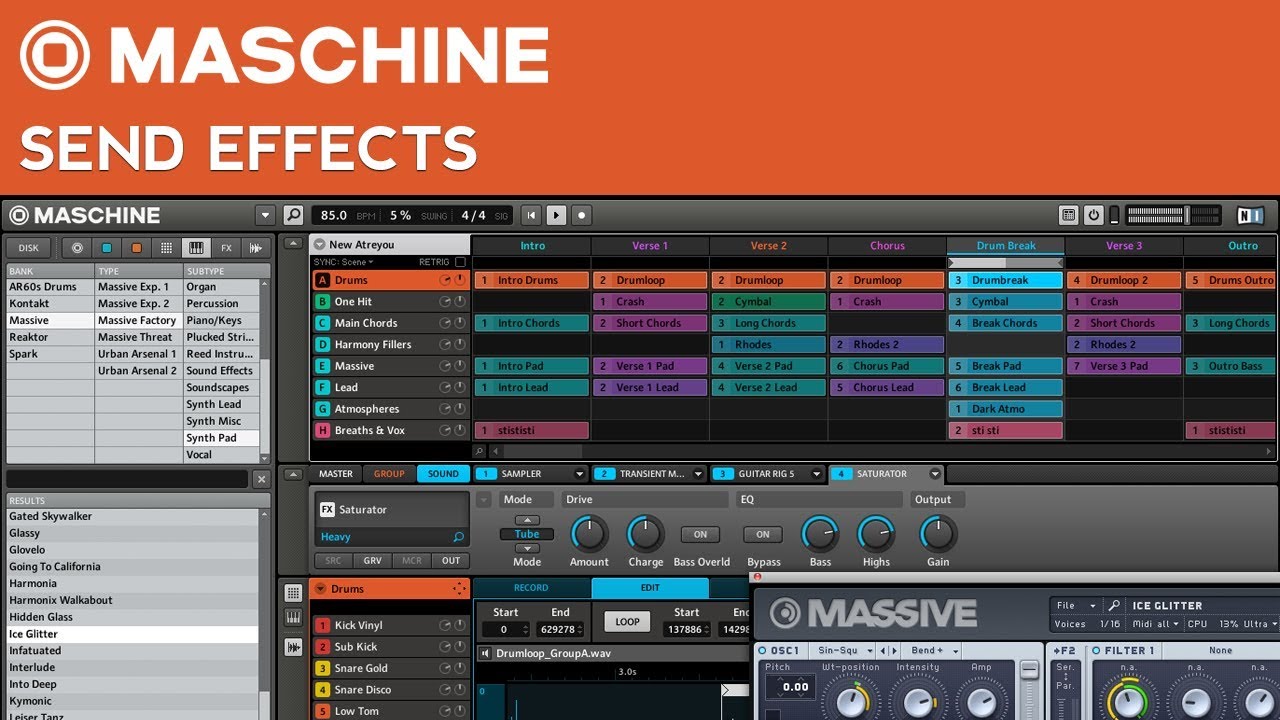This screenshot has height=720, width=1280.
Task: Open the SATURATOR slot dropdown arrow
Action: 935,474
